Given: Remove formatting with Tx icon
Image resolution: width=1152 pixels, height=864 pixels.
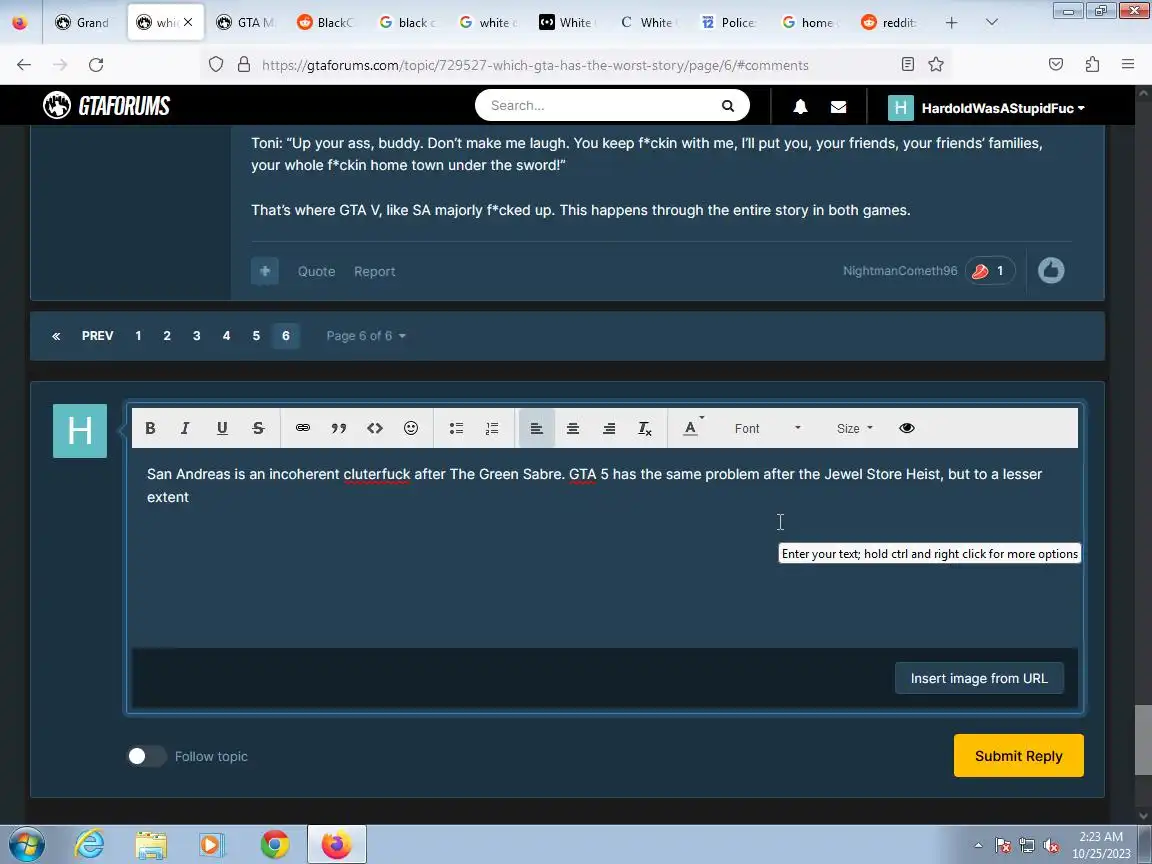Looking at the screenshot, I should point(645,428).
